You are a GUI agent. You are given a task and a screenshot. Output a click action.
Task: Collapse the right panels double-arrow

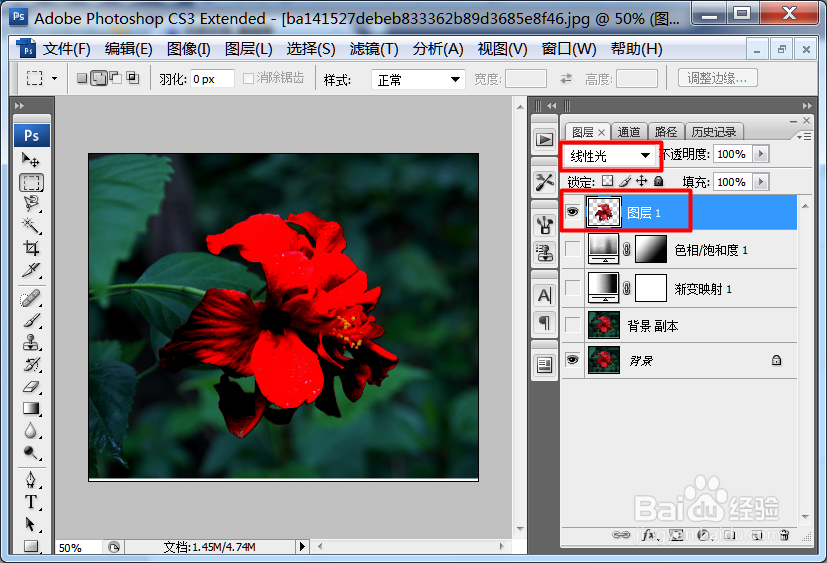pos(807,106)
